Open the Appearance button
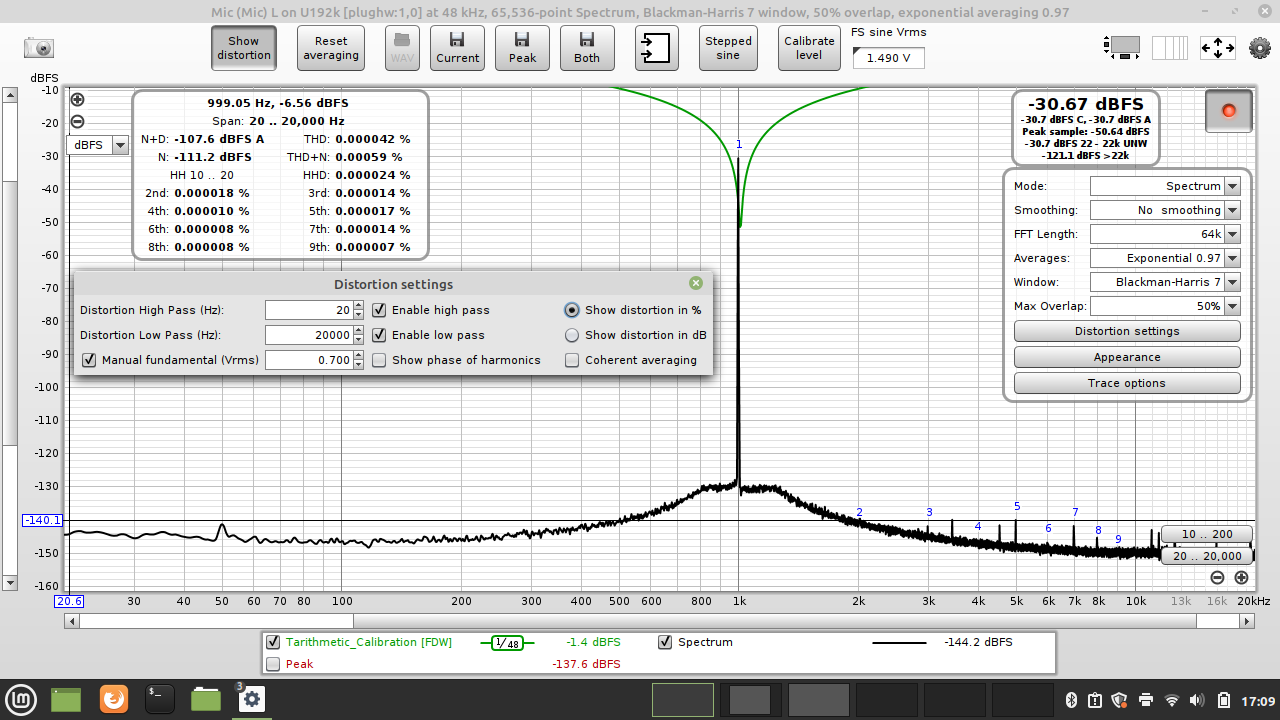The height and width of the screenshot is (720, 1280). click(1127, 357)
